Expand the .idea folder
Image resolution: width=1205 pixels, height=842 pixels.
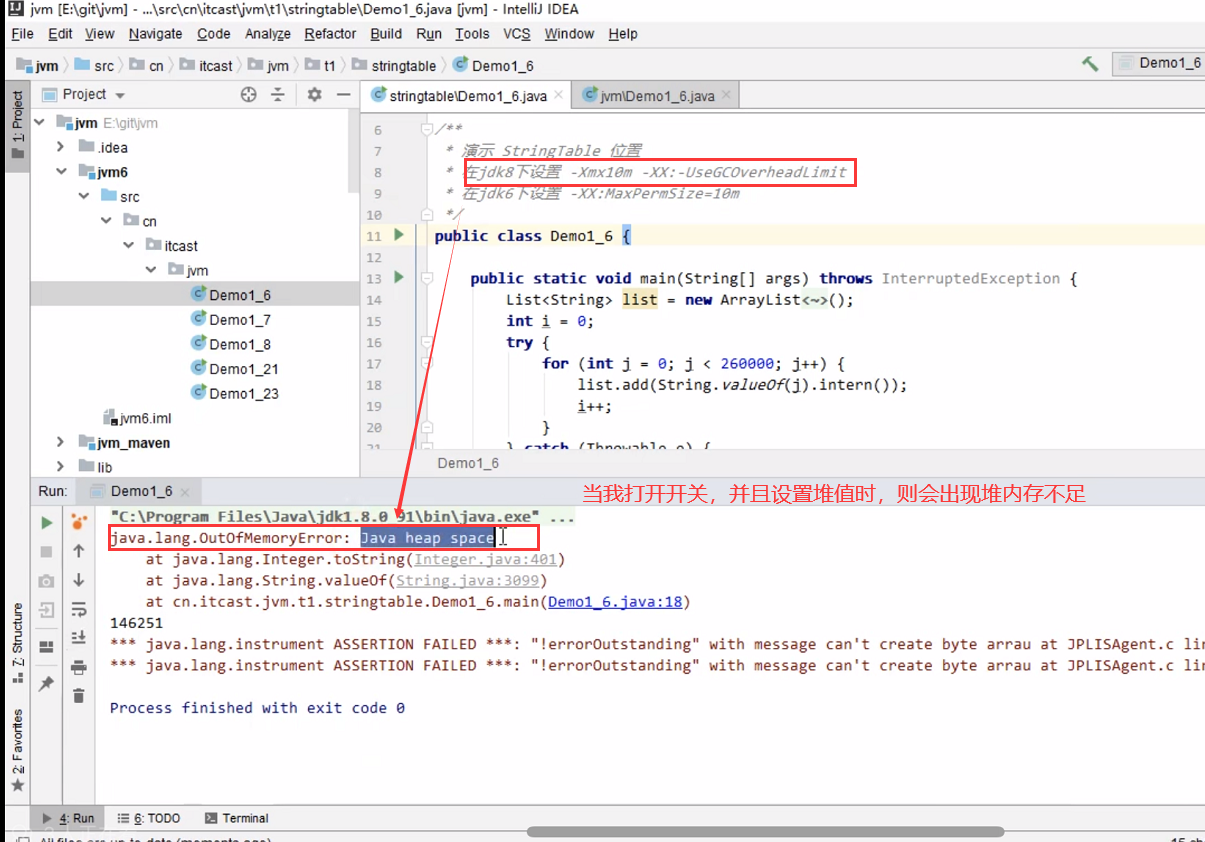61,147
